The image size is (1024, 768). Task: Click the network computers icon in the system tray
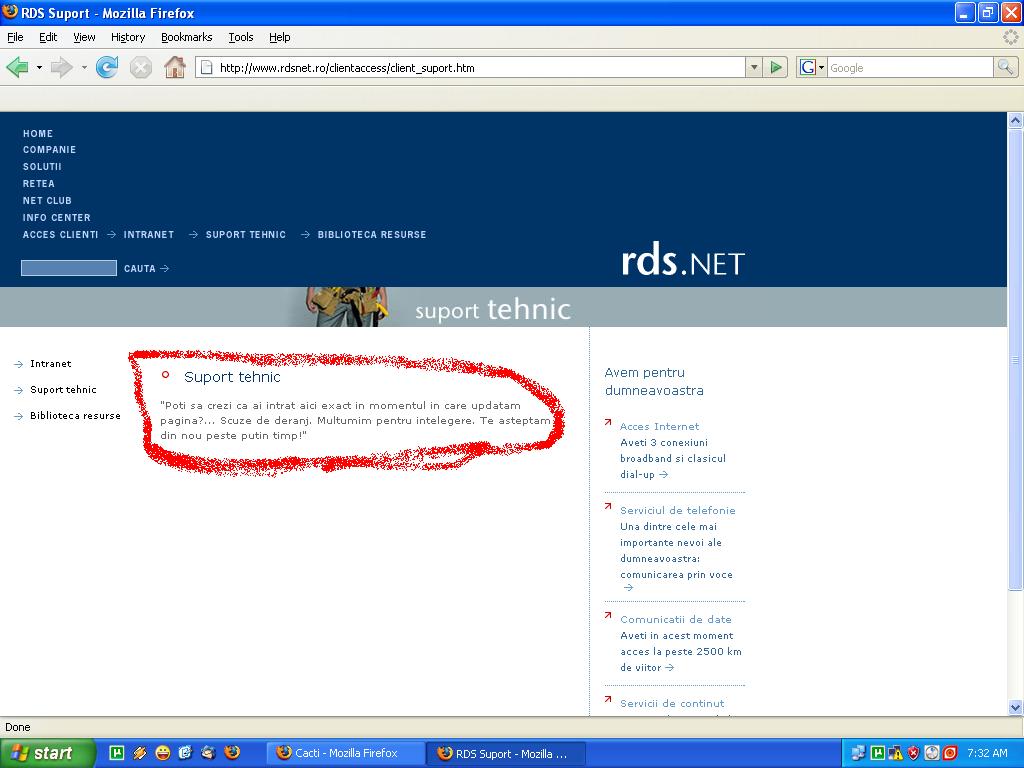(x=859, y=753)
